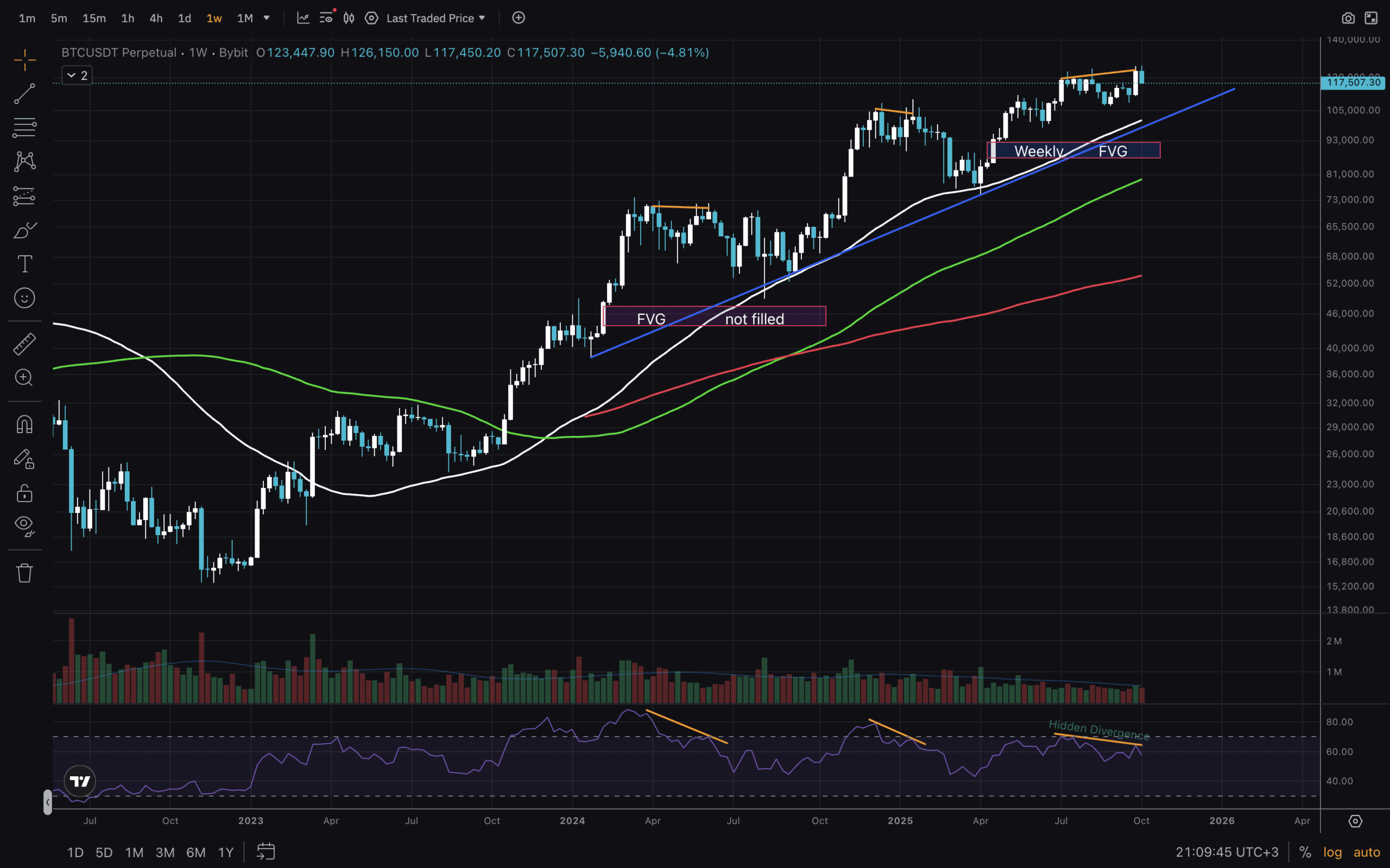Image resolution: width=1390 pixels, height=868 pixels.
Task: Take a chart snapshot with camera icon
Action: (x=1348, y=18)
